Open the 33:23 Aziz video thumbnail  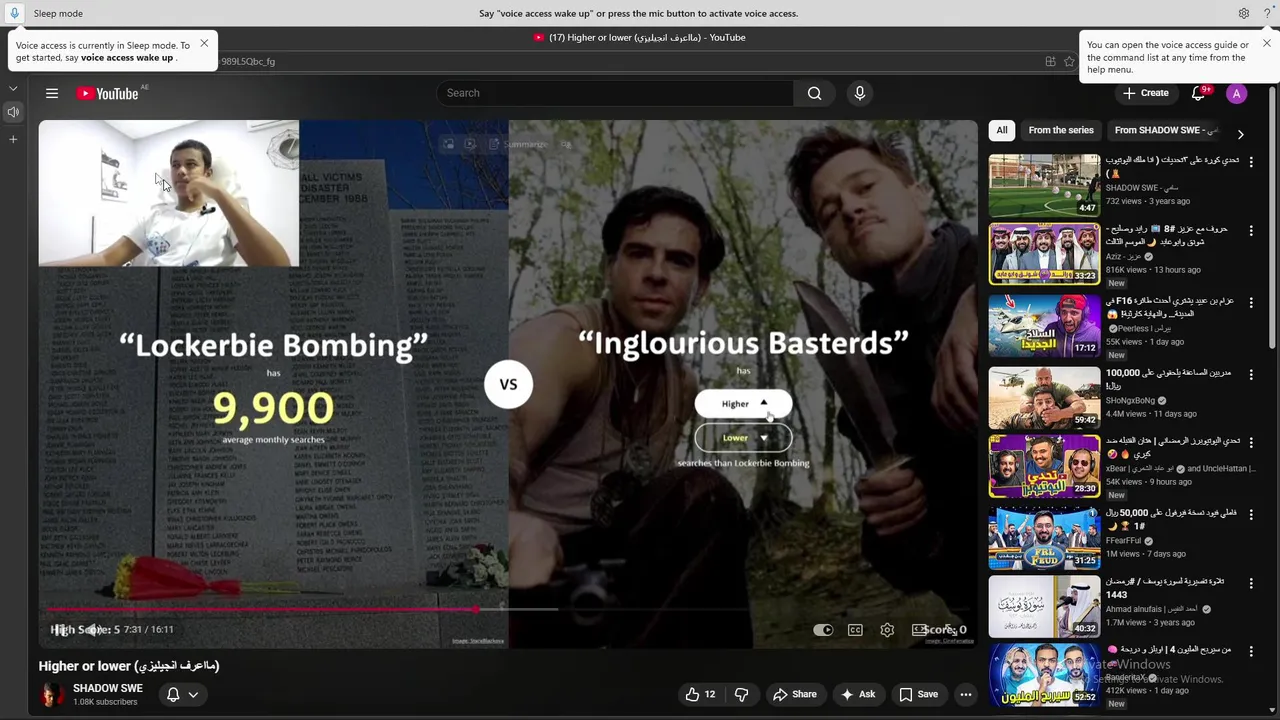tap(1044, 254)
